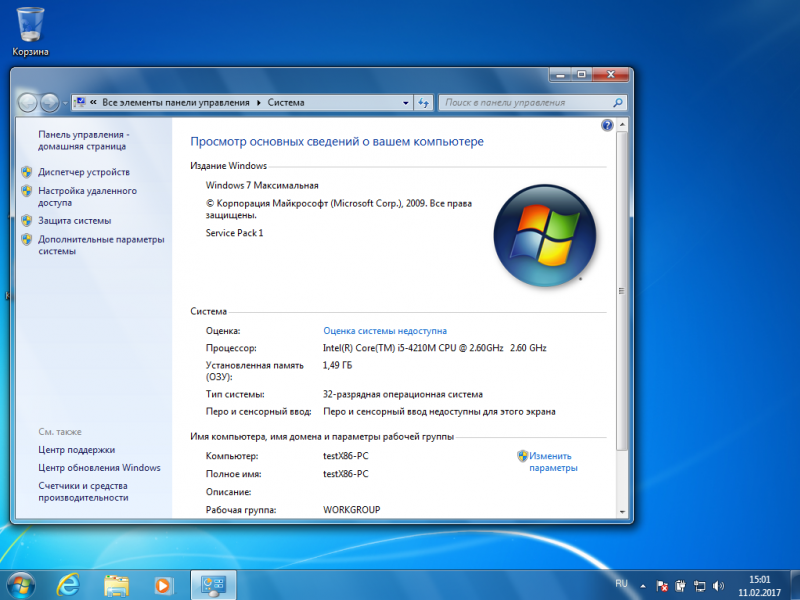The image size is (800, 600).
Task: Click Оценка системы недоступна link
Action: (x=385, y=331)
